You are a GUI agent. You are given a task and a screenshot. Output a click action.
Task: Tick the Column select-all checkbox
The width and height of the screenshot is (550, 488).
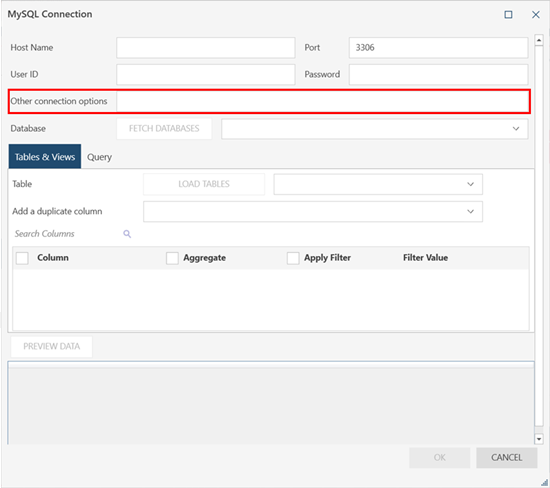click(x=22, y=258)
